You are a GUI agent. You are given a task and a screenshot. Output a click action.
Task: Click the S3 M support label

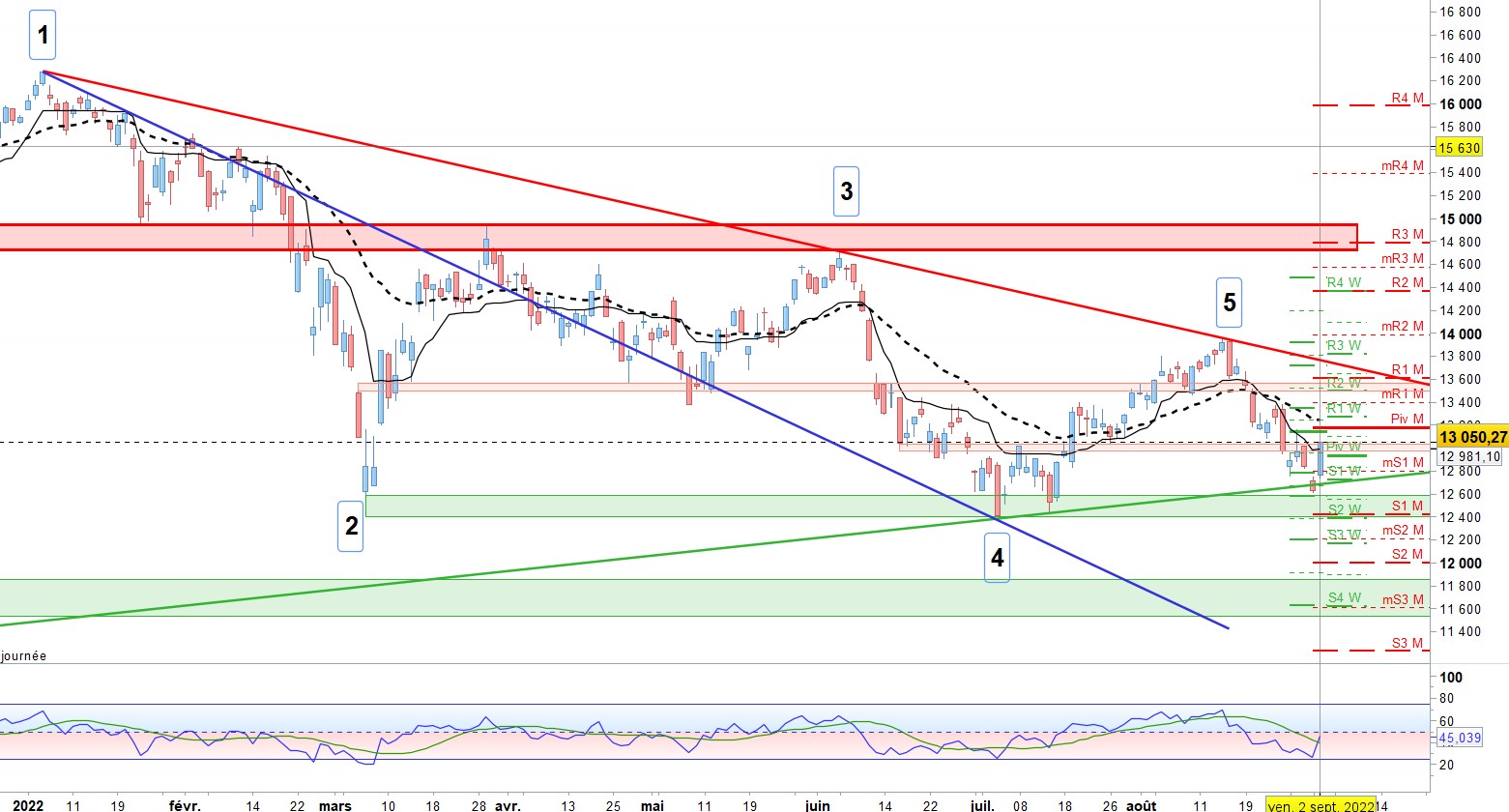pos(1407,643)
